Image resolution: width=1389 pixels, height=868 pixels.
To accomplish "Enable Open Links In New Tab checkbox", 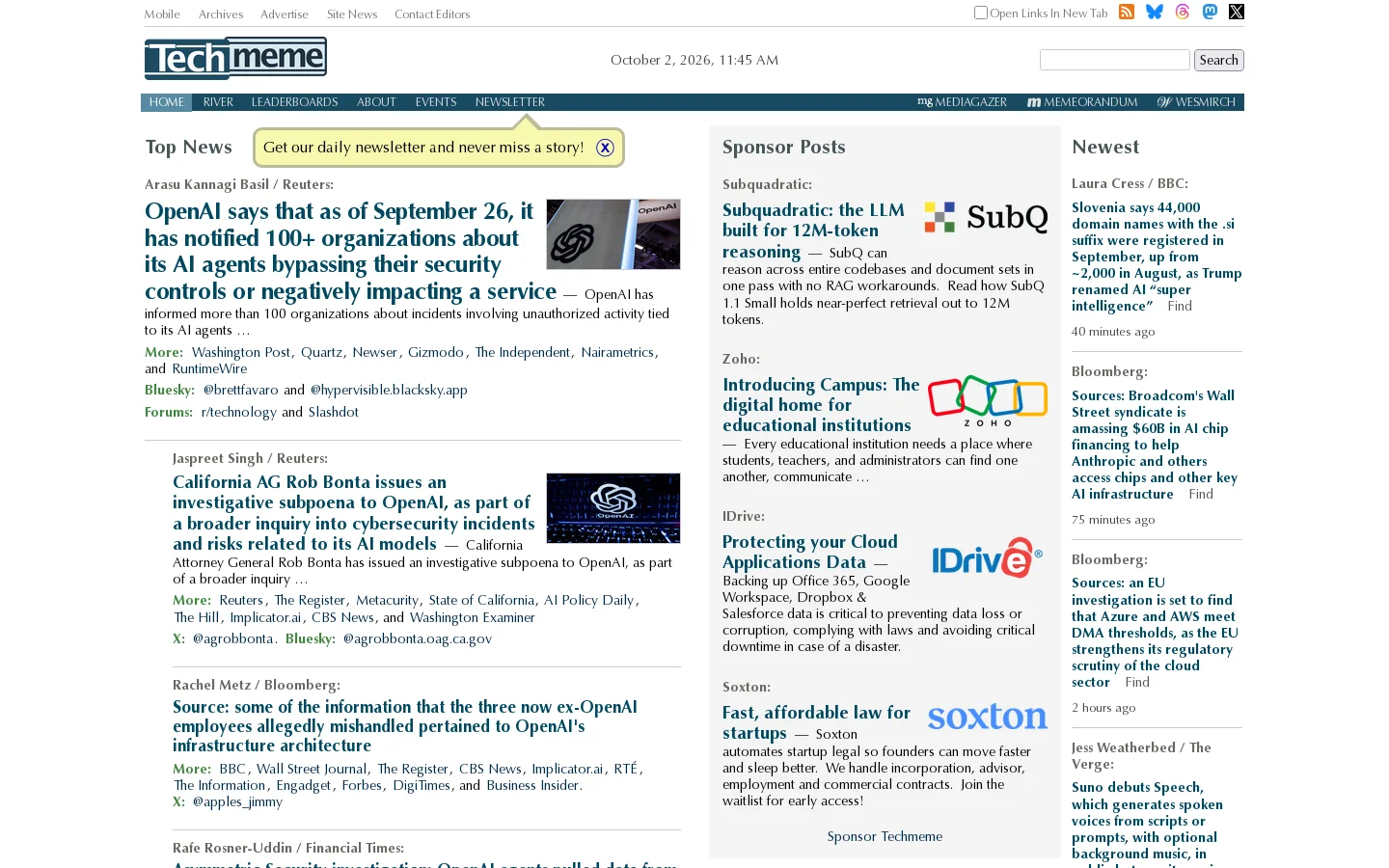I will (x=981, y=13).
